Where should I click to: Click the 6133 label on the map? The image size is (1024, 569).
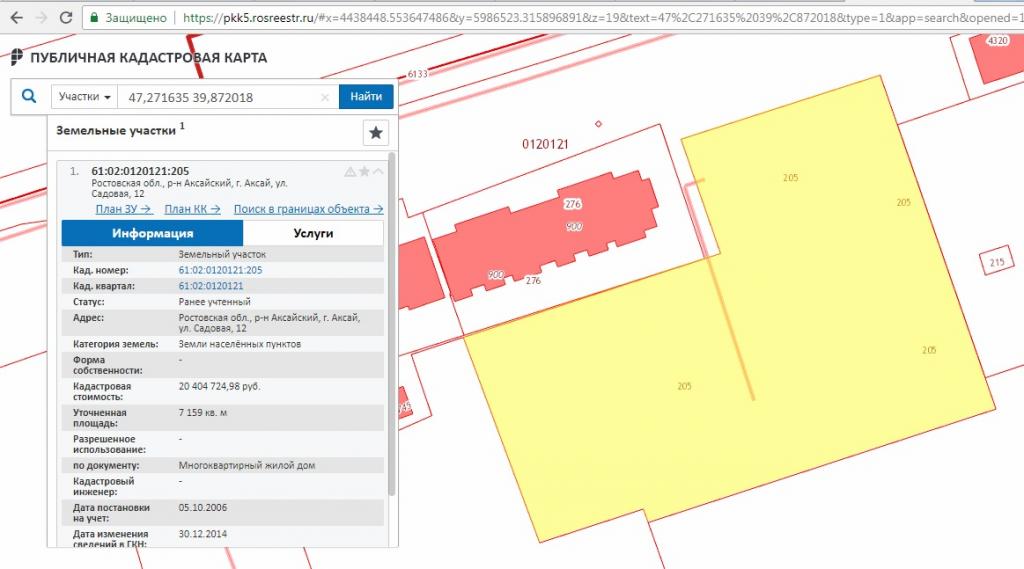coord(417,74)
